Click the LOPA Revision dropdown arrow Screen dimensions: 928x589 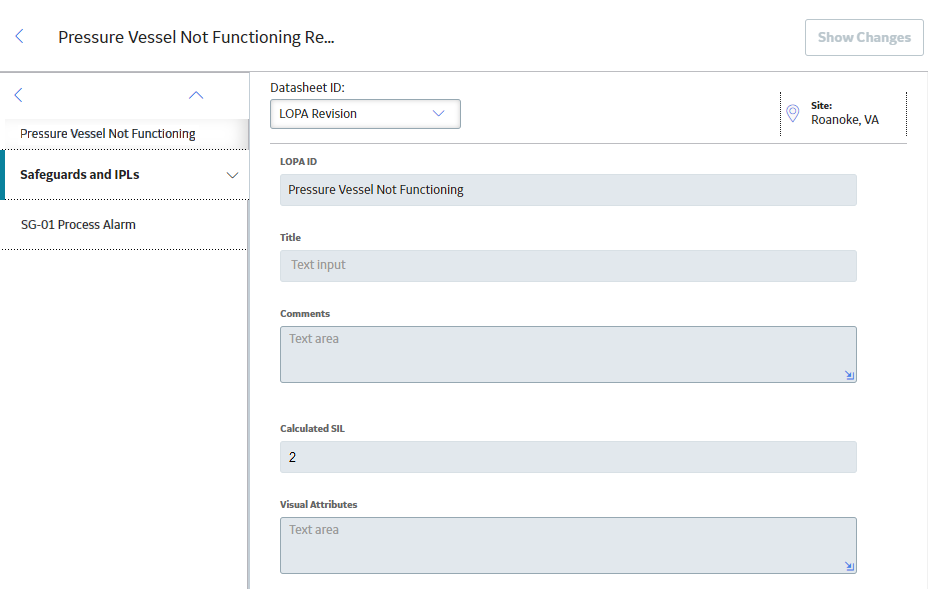click(x=439, y=114)
